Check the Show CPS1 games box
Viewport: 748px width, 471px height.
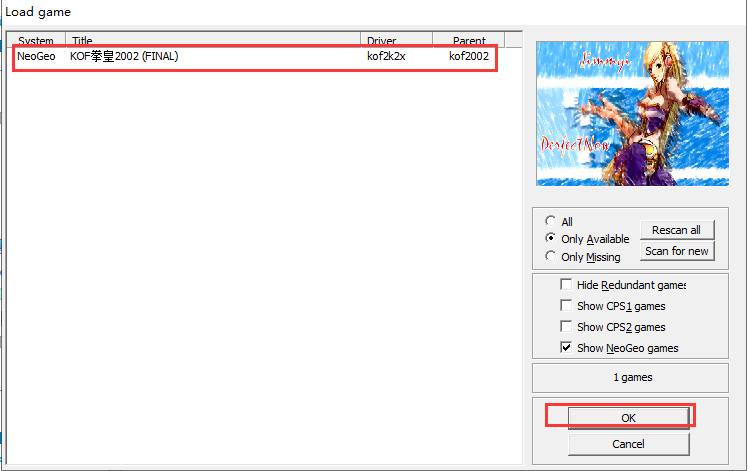click(x=566, y=305)
